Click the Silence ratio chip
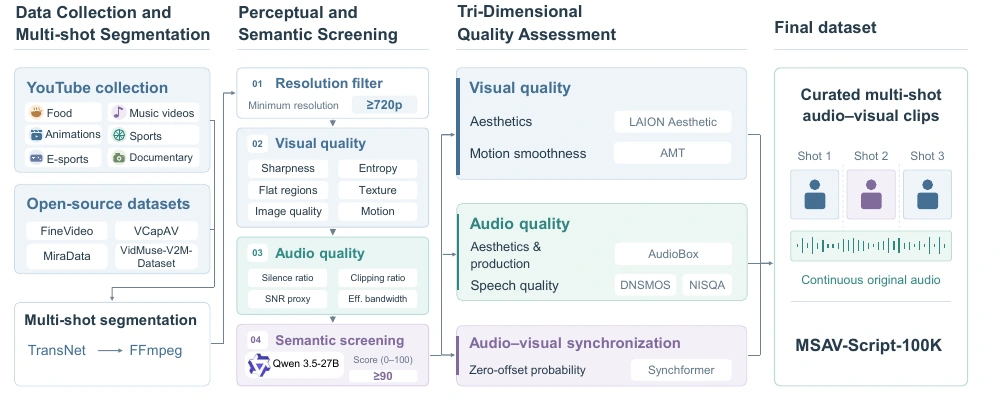This screenshot has width=1000, height=400. point(288,278)
